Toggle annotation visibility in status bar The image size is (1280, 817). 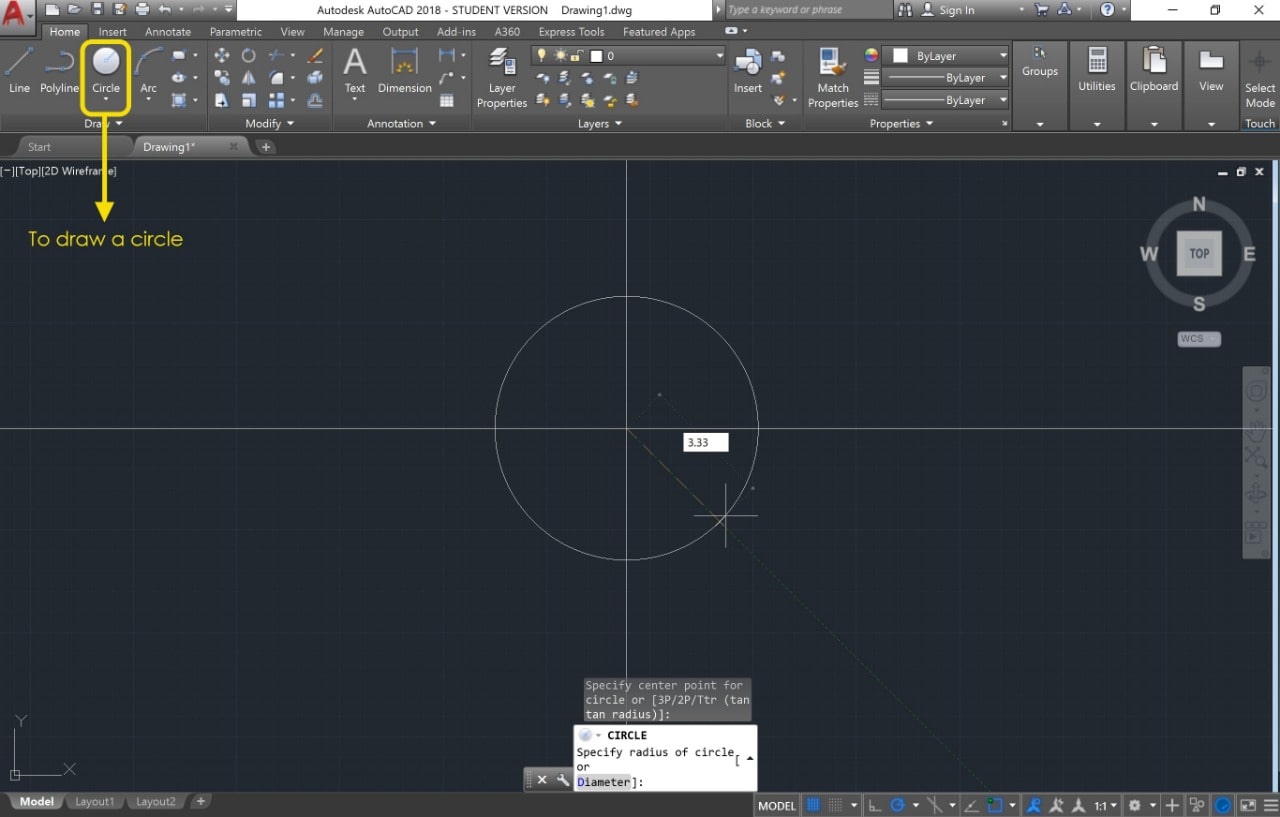[1034, 805]
